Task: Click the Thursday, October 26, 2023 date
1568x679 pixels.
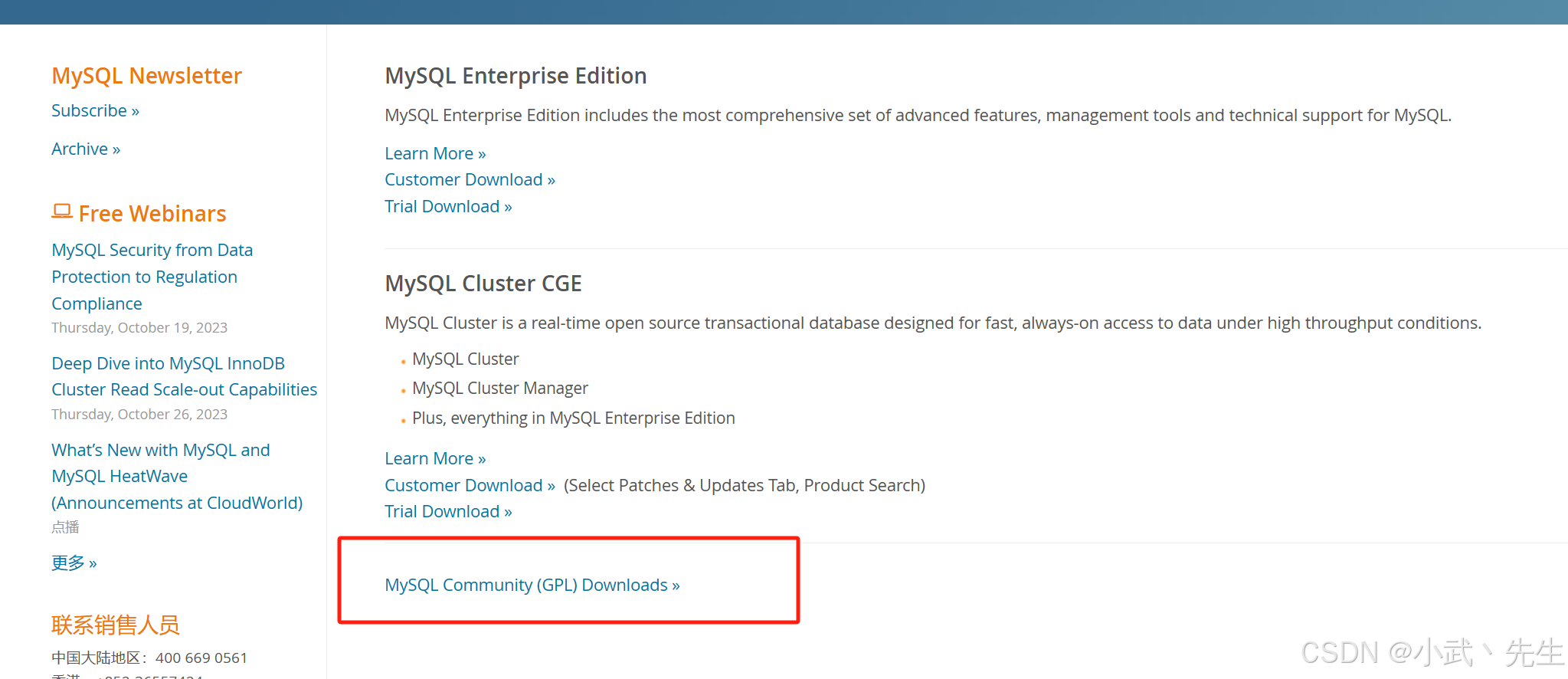Action: 139,415
